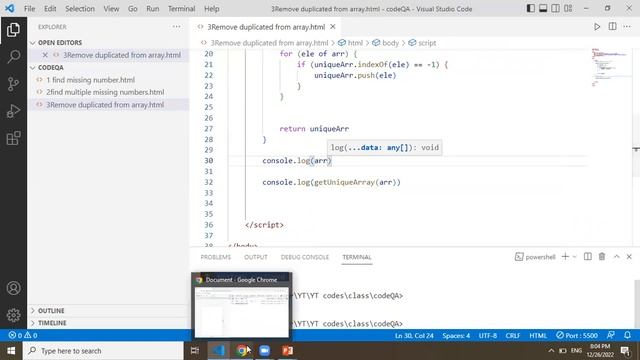Switch to the PROBLEMS panel tab
640x360 pixels.
tap(216, 257)
